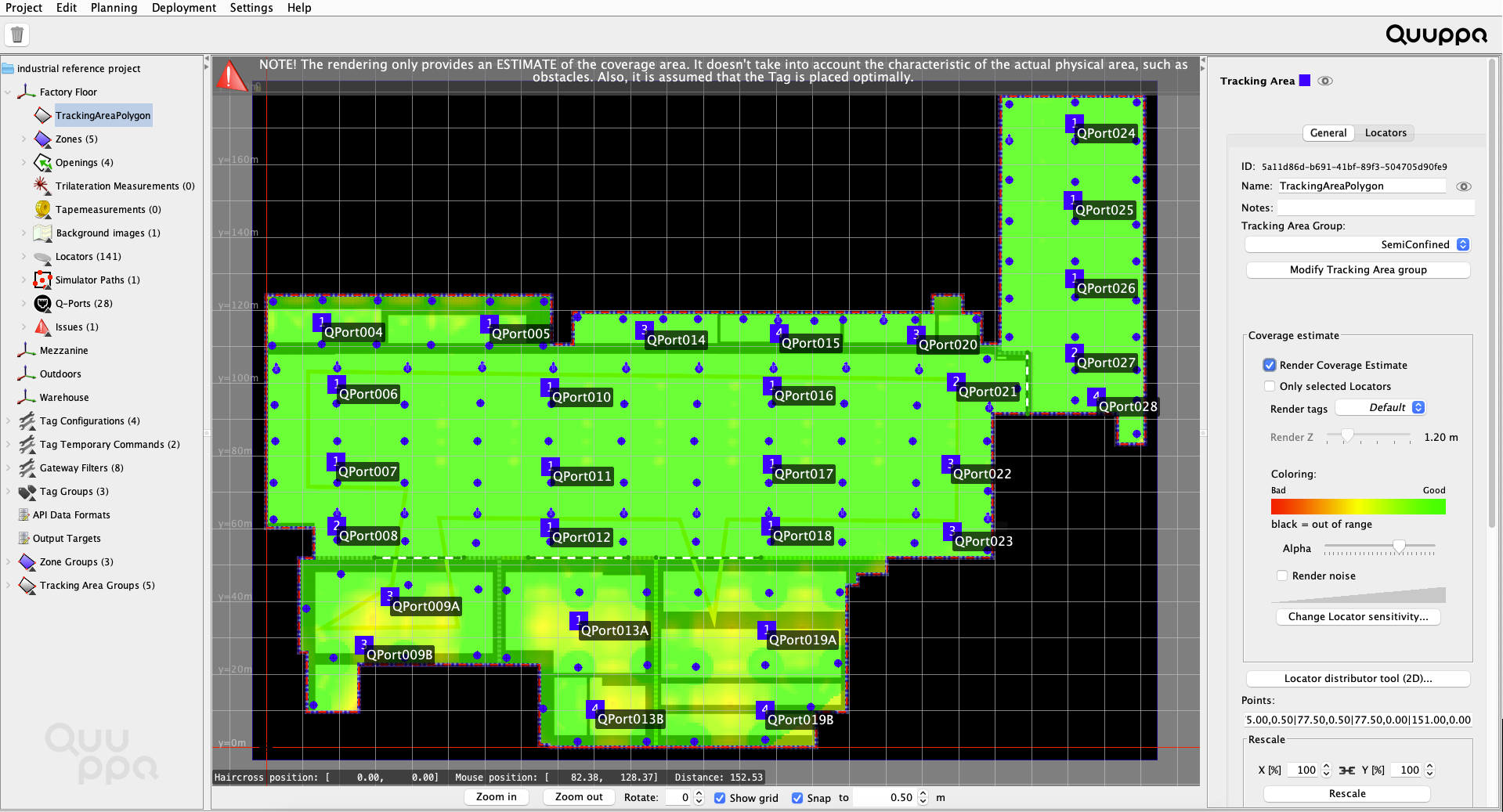
Task: Open Locator distributor tool (2D)
Action: click(x=1358, y=678)
